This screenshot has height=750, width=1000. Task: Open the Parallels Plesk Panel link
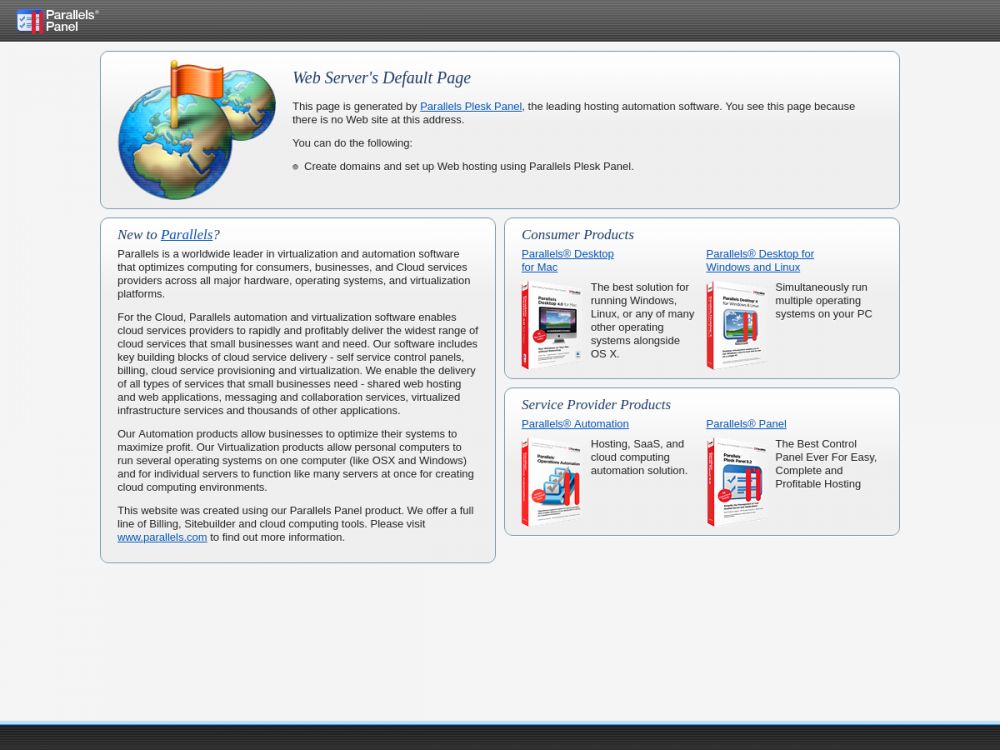point(470,106)
